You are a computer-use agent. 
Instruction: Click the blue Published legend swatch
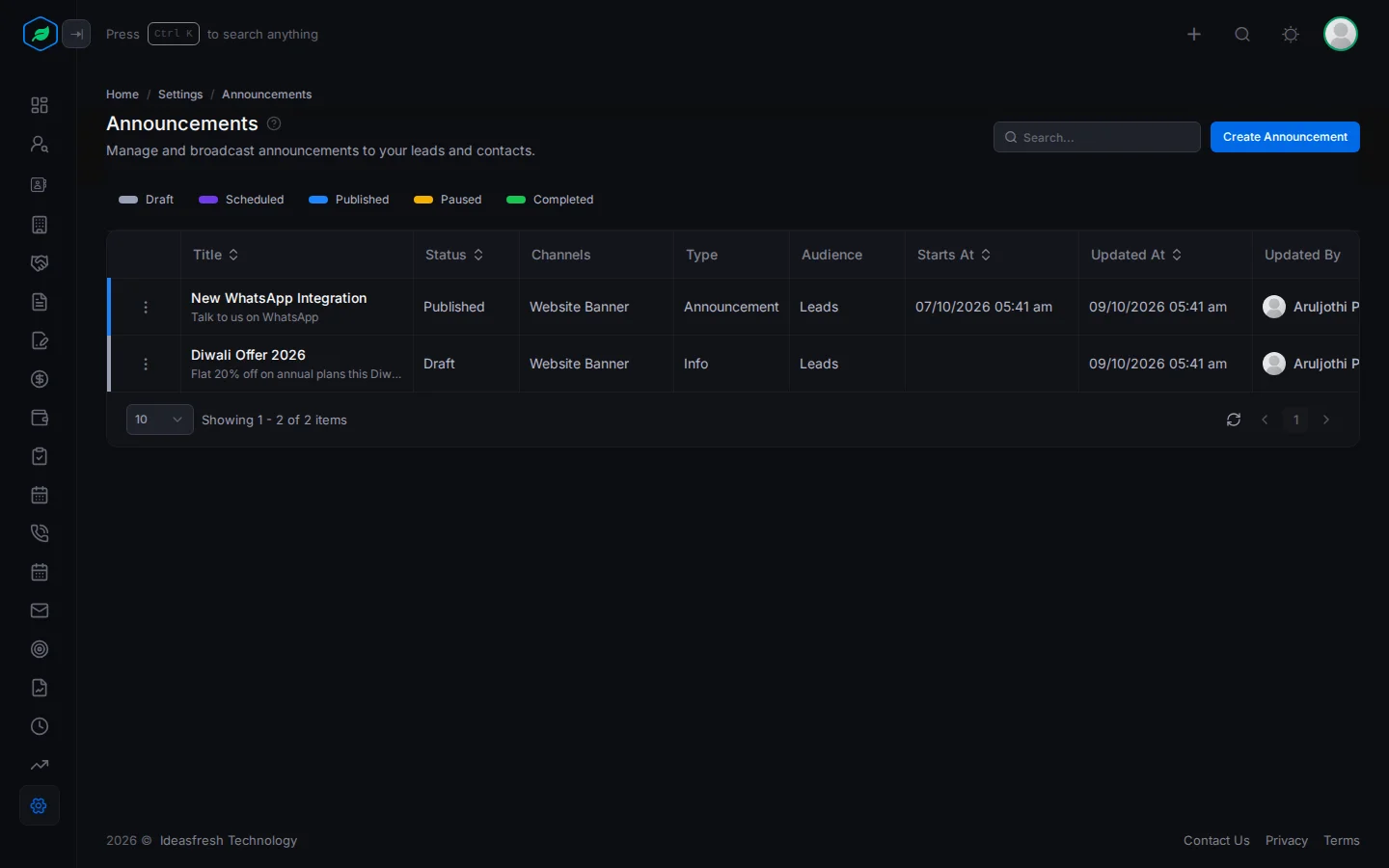click(318, 200)
